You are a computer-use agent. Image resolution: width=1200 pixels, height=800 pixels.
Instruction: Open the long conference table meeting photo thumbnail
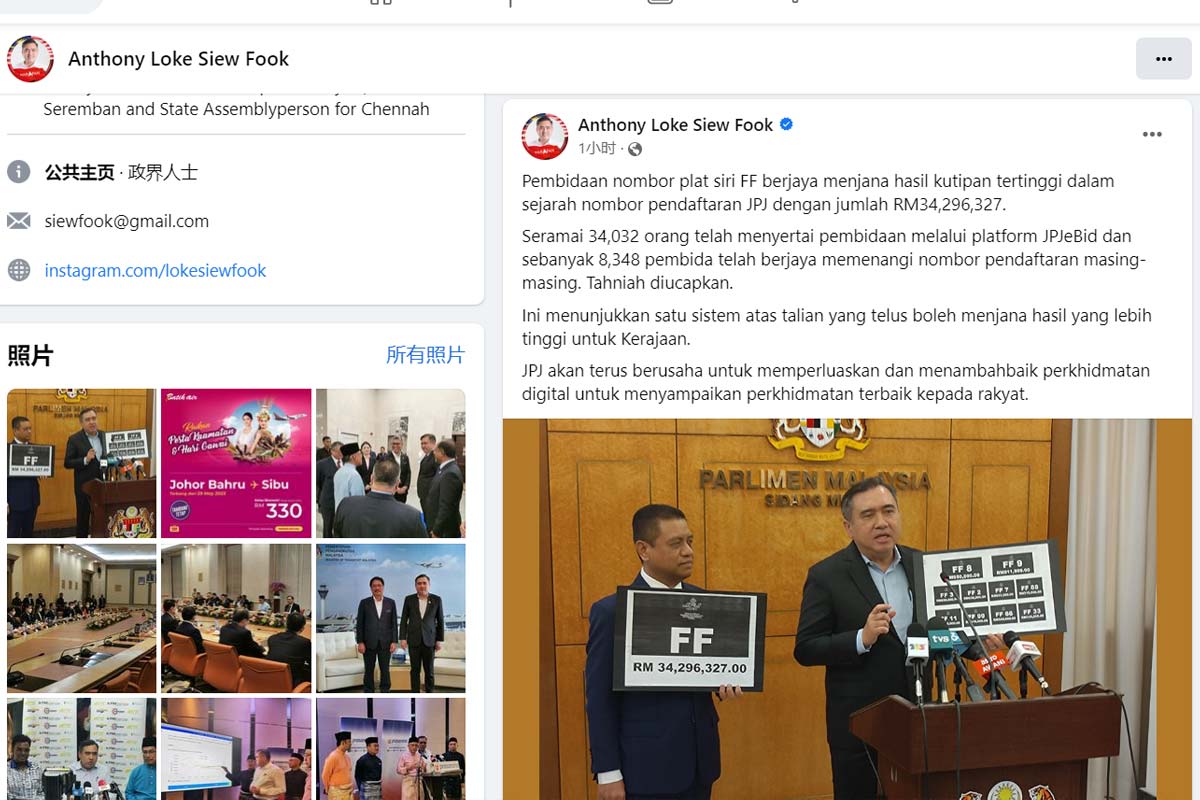(81, 618)
